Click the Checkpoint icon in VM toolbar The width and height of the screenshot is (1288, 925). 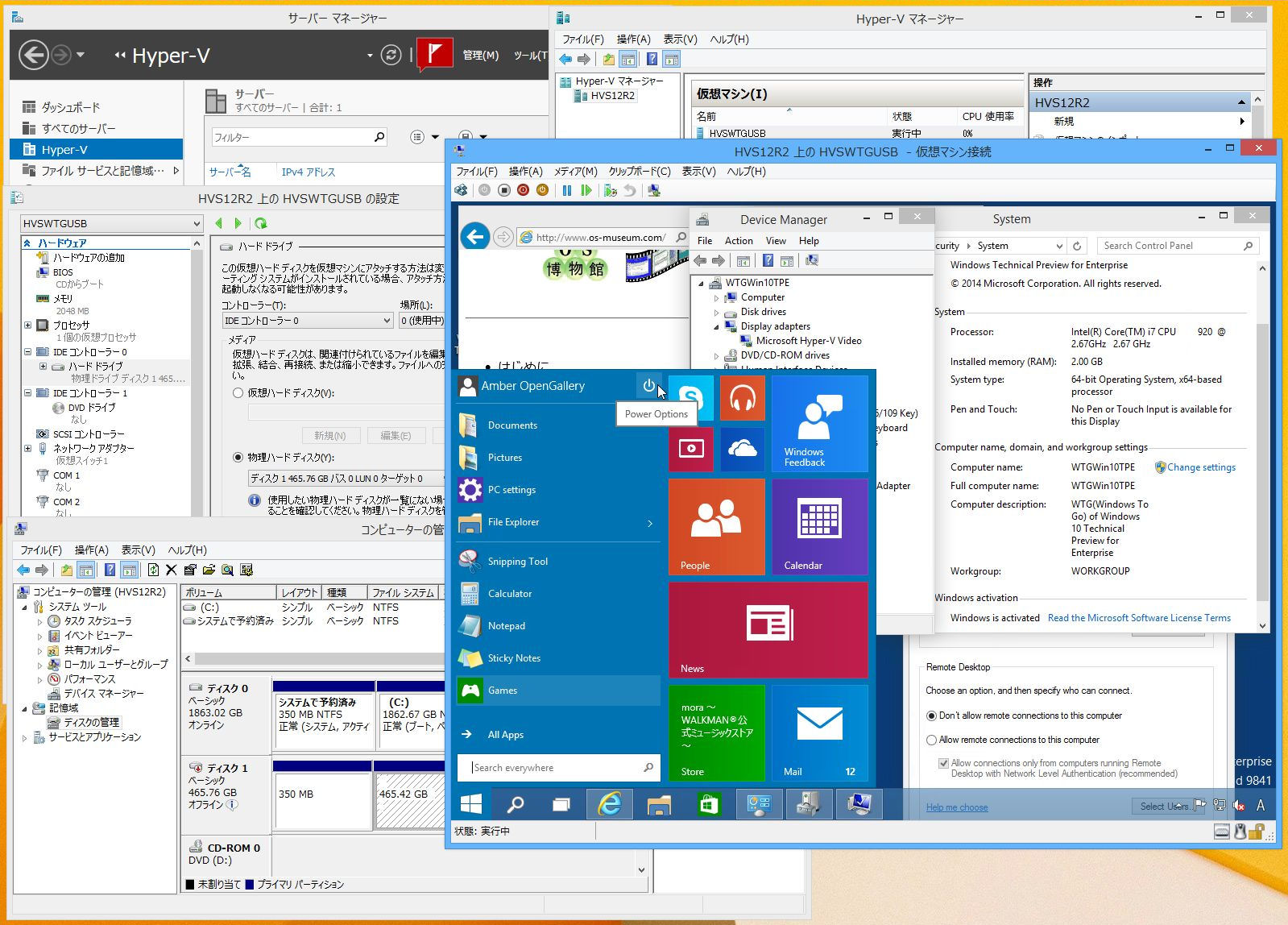point(611,190)
